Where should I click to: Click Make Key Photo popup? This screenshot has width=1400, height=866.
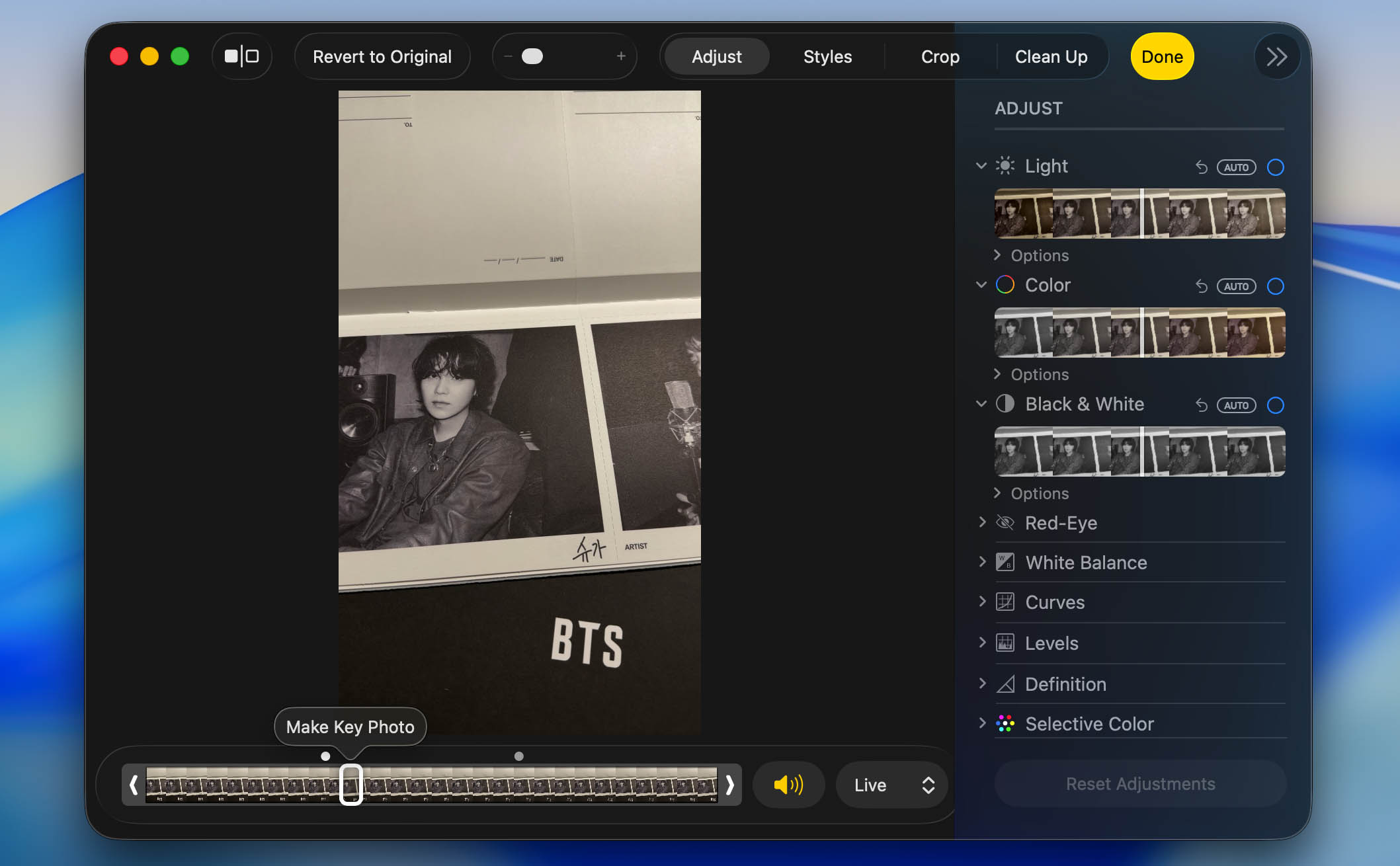350,727
